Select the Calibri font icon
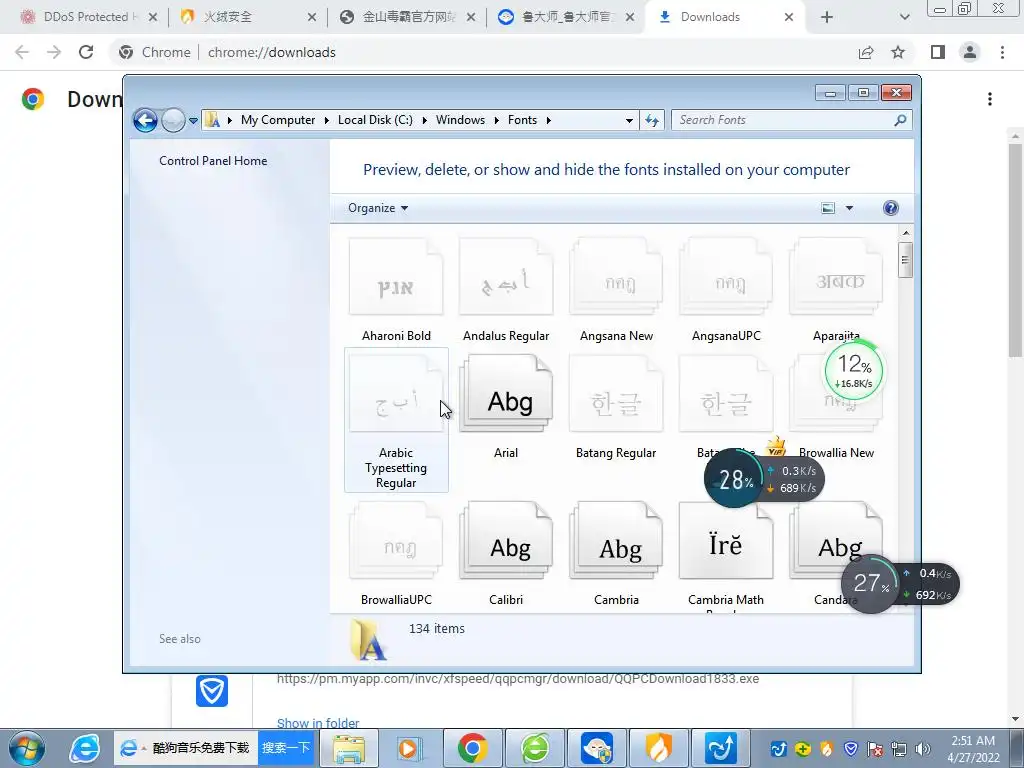1024x768 pixels. (x=506, y=541)
